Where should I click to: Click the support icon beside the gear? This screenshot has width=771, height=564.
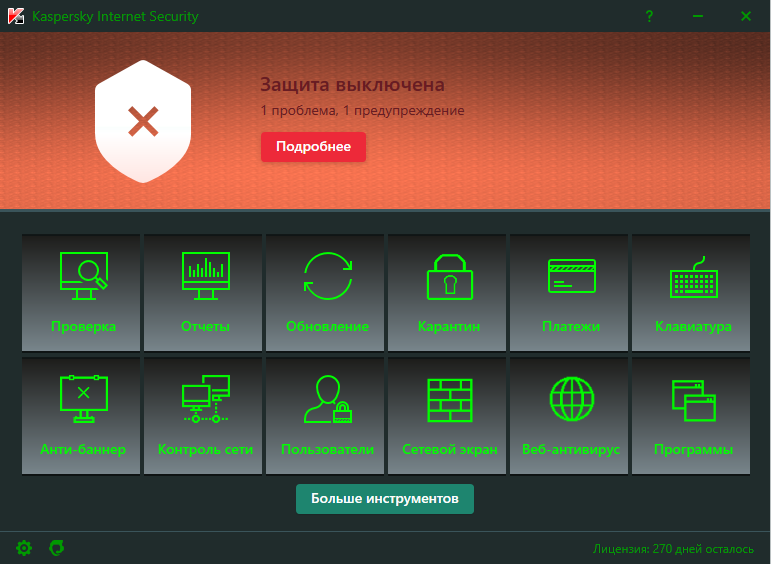(x=57, y=548)
